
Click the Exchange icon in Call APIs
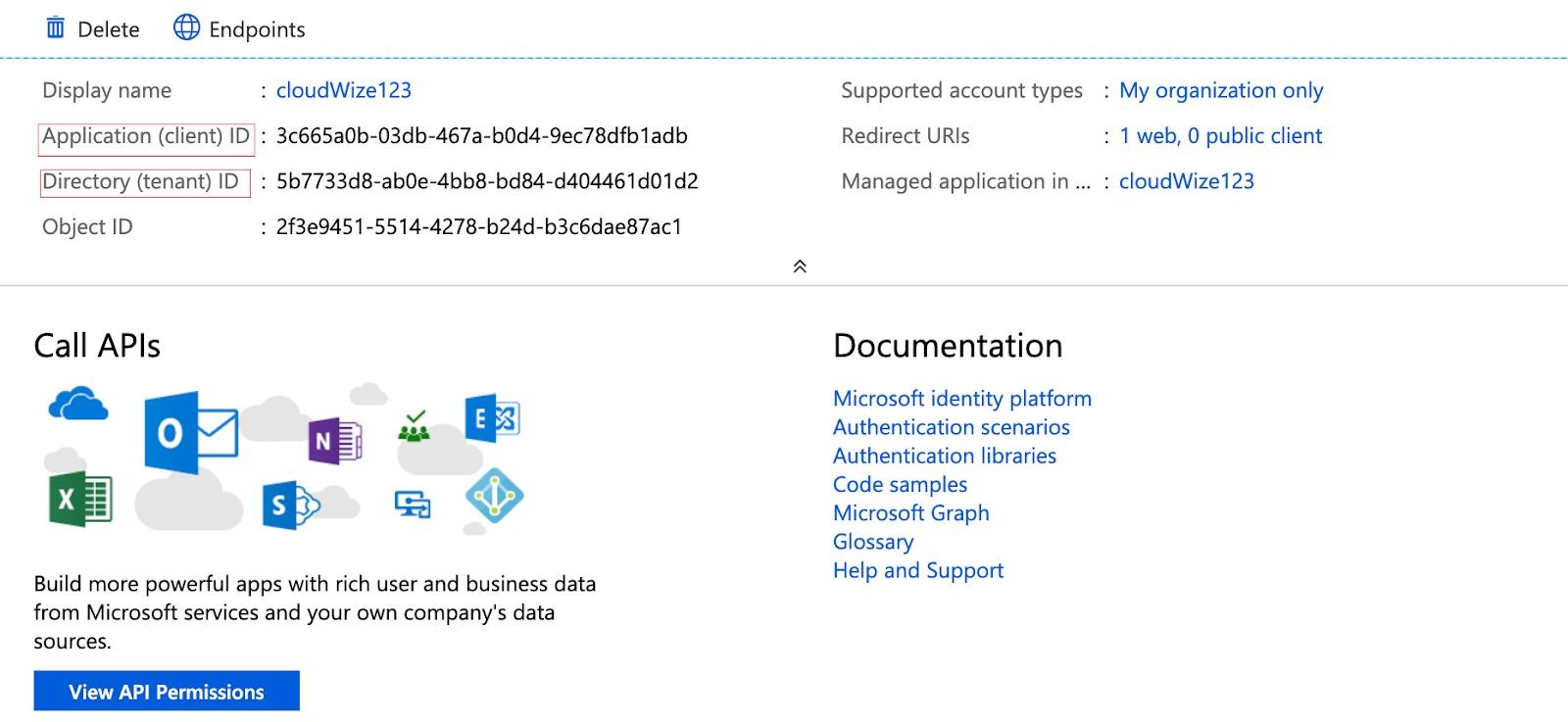coord(492,419)
